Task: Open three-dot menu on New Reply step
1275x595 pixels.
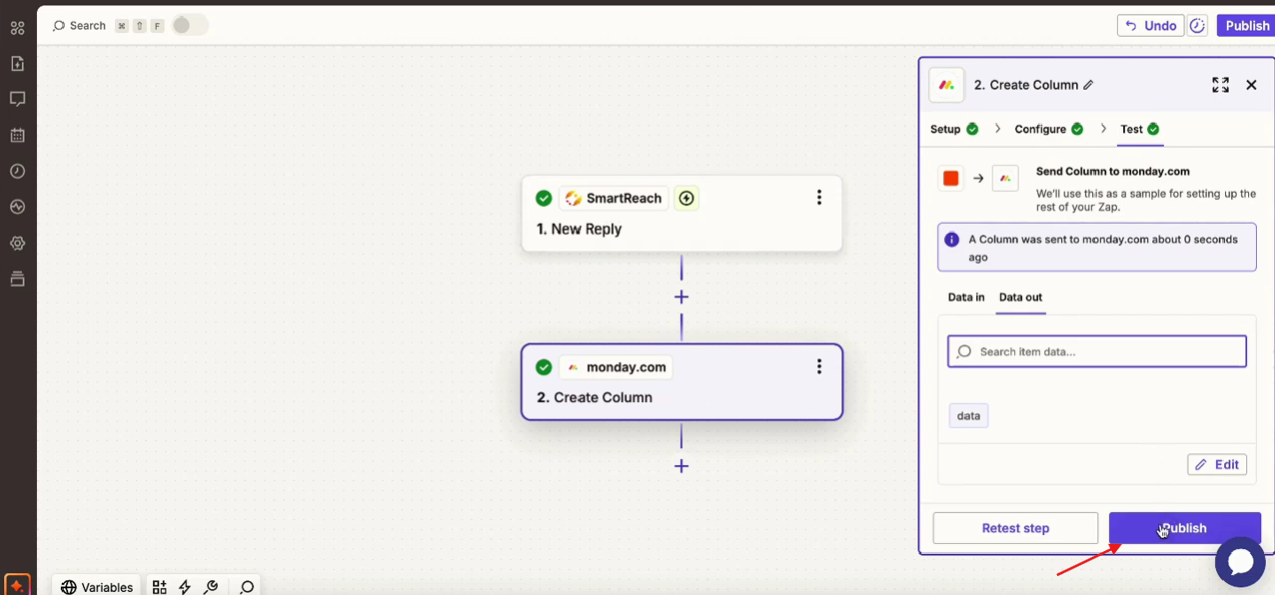Action: click(819, 198)
